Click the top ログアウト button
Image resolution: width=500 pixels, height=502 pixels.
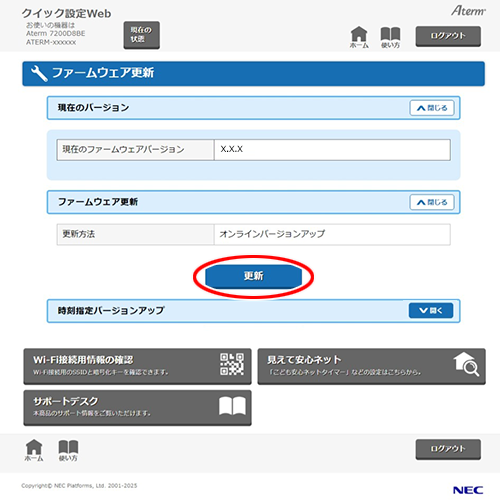pos(448,36)
